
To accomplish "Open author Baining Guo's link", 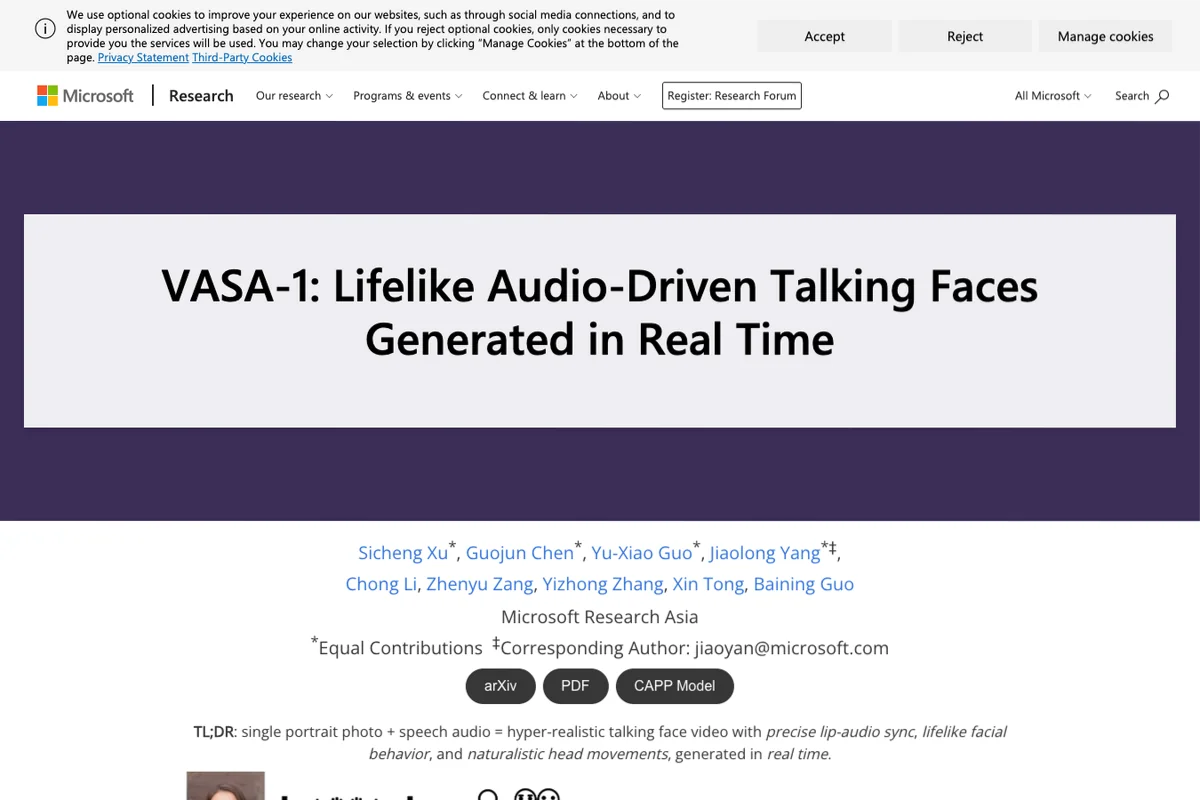I will click(x=803, y=584).
